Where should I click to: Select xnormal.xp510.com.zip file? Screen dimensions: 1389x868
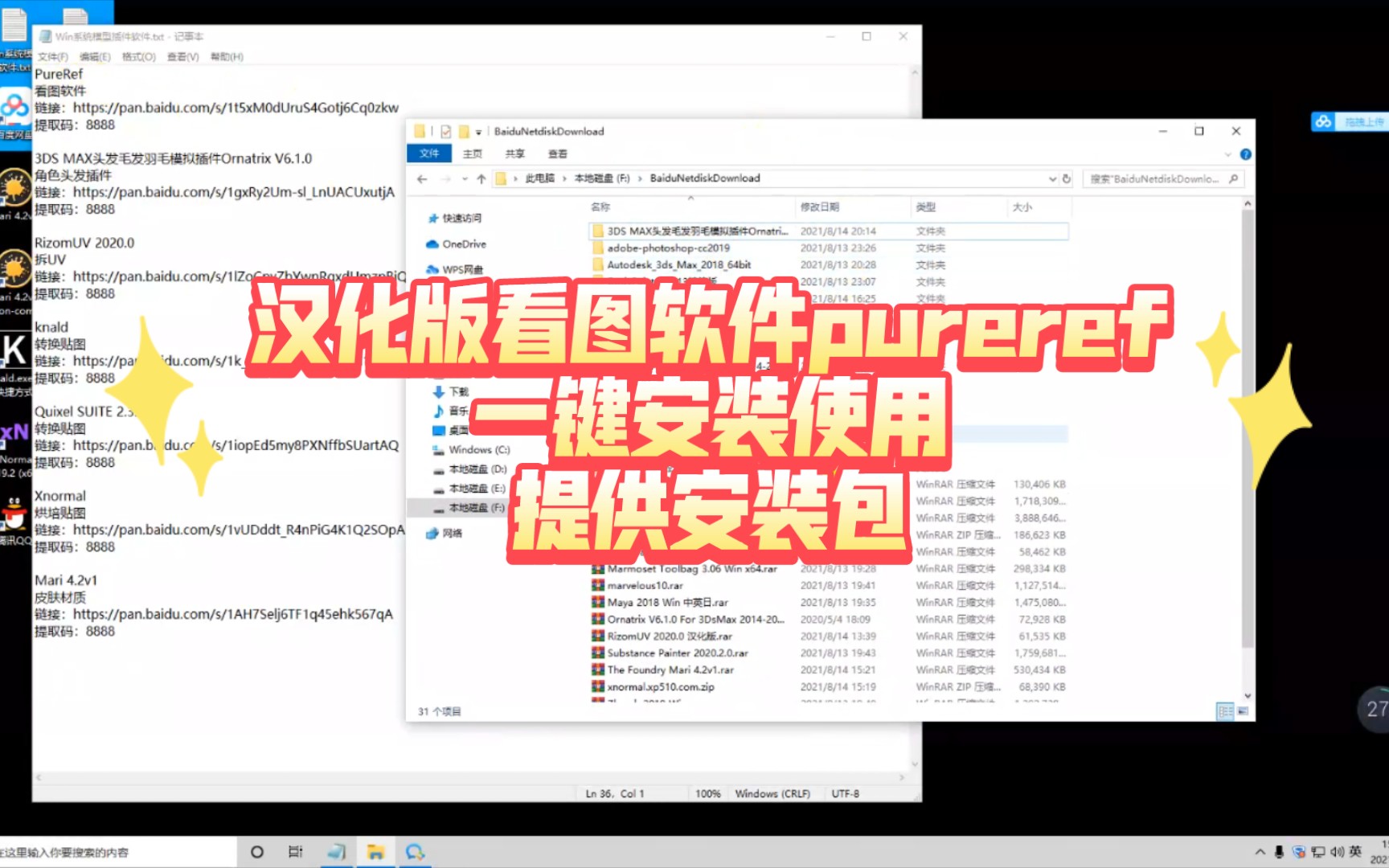click(x=661, y=687)
